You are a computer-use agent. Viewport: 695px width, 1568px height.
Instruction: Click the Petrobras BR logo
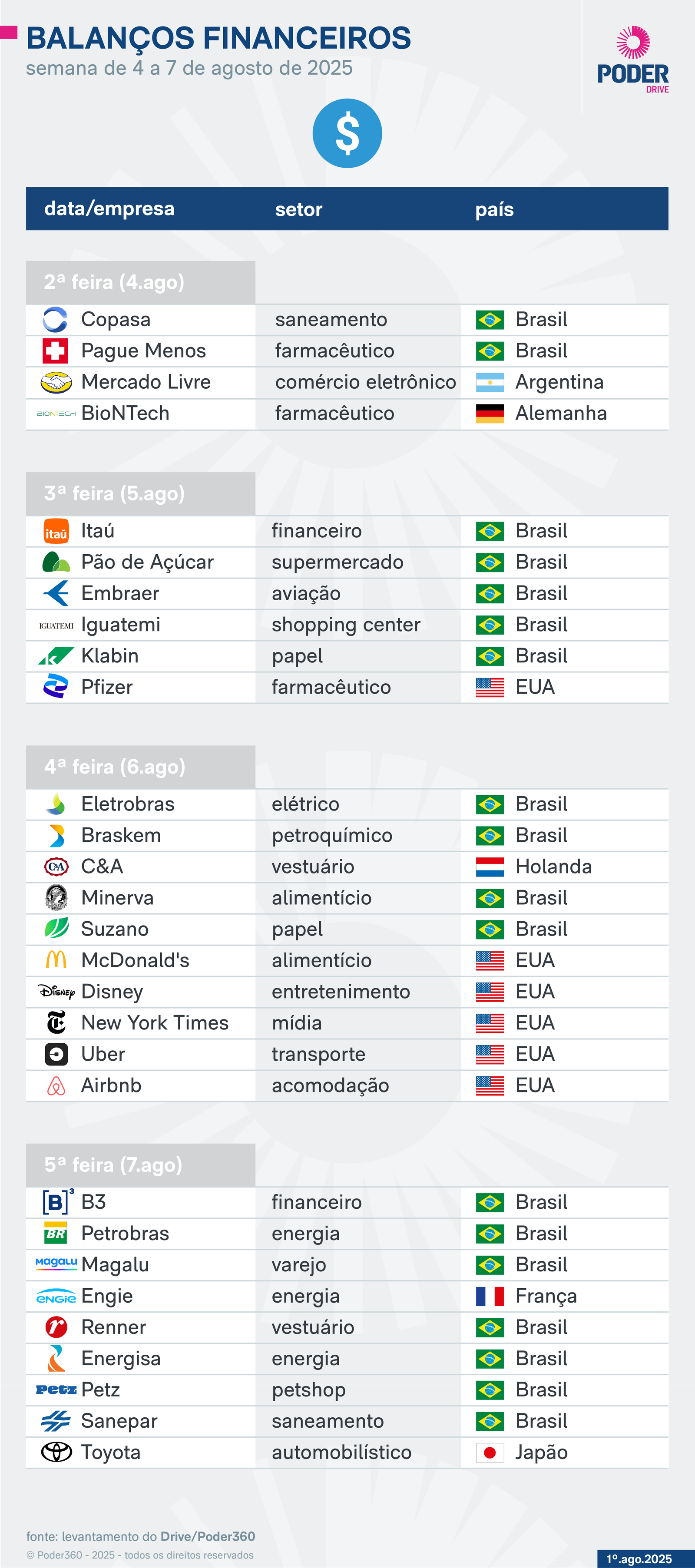coord(56,1233)
